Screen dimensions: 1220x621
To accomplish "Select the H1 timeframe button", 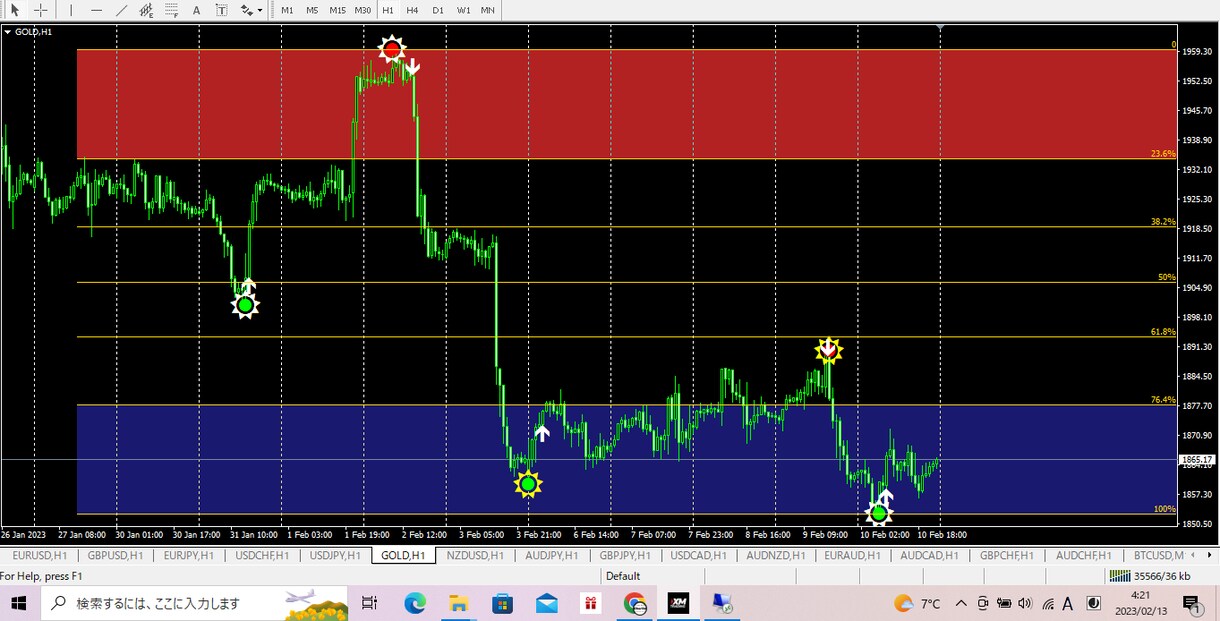I will pos(388,10).
